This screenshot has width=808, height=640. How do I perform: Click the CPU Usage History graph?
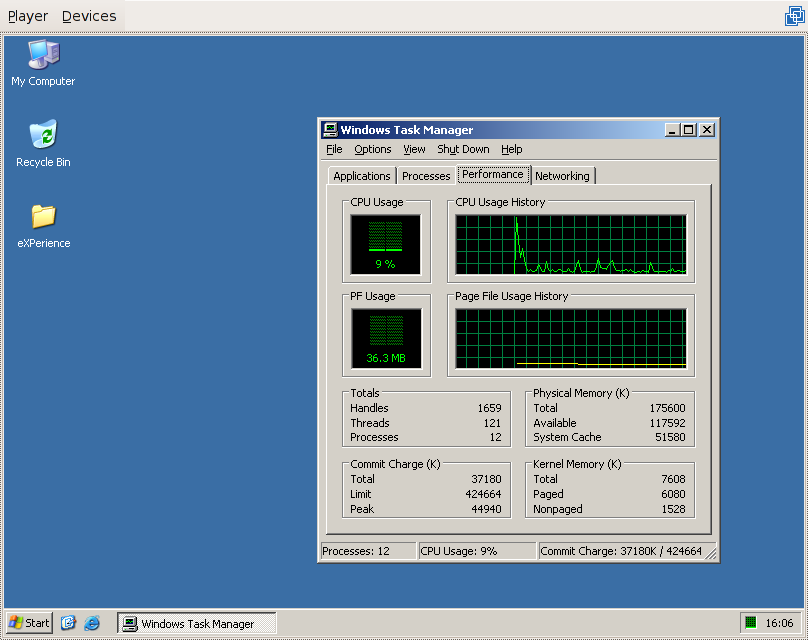coord(571,245)
